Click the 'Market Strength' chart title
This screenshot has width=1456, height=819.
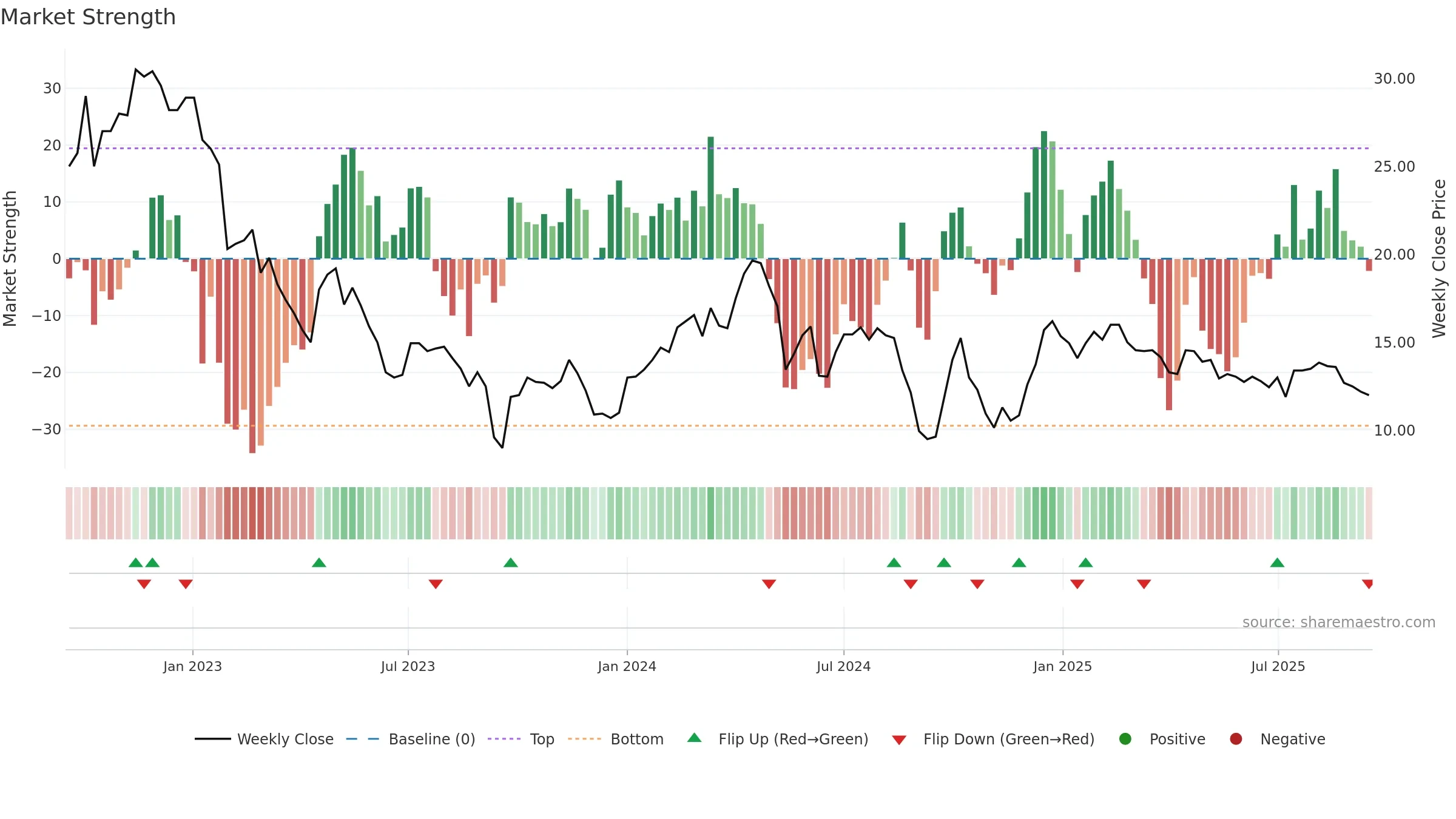(88, 17)
